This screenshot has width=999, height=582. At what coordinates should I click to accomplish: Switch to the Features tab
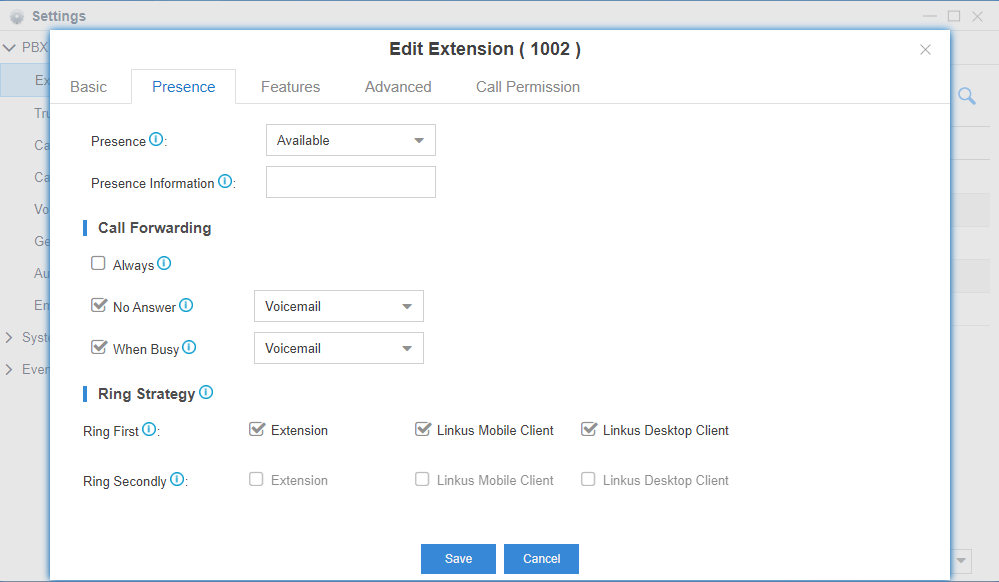click(x=290, y=87)
